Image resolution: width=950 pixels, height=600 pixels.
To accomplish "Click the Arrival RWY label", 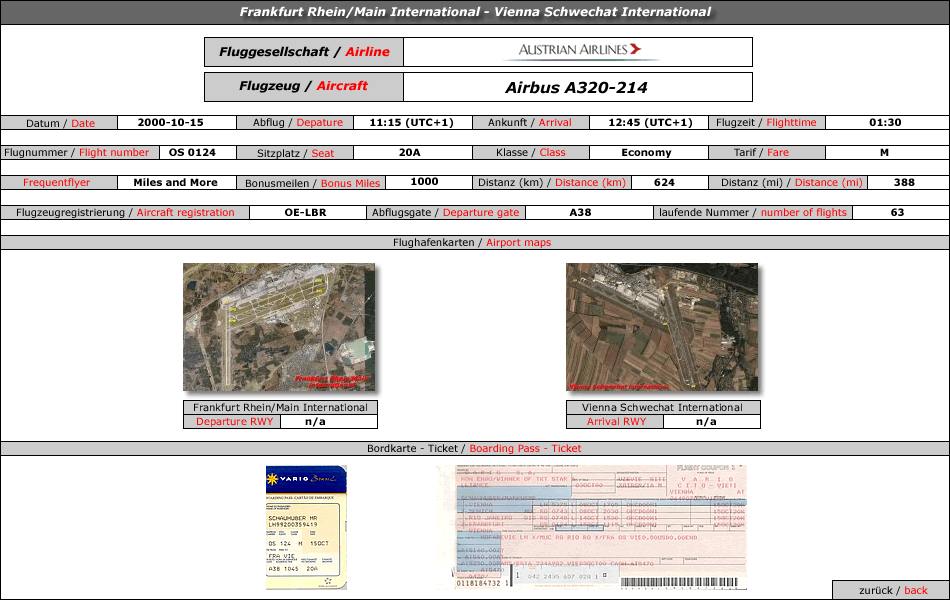I will [616, 421].
